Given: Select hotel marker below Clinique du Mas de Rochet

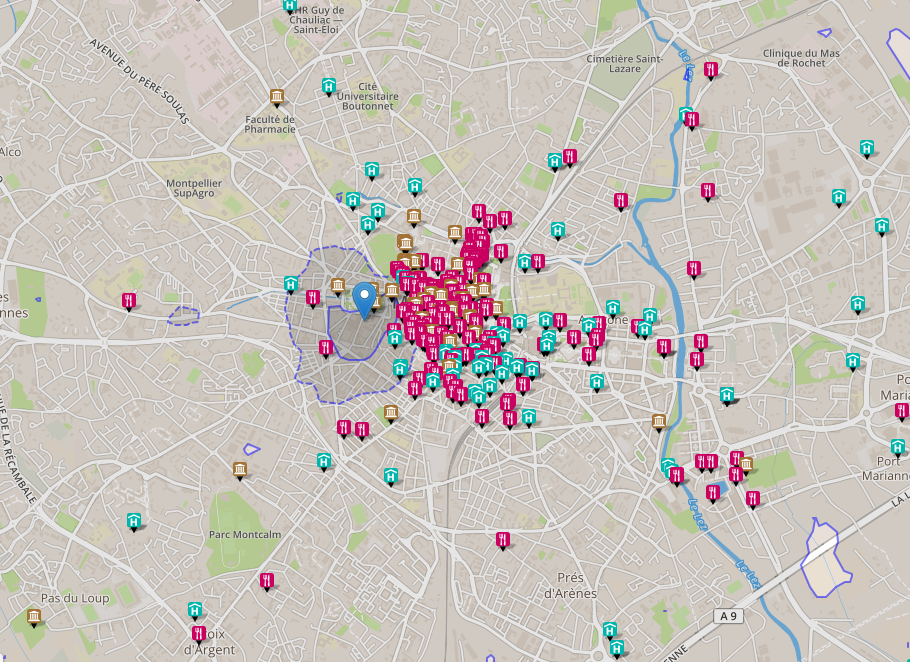Looking at the screenshot, I should 866,149.
